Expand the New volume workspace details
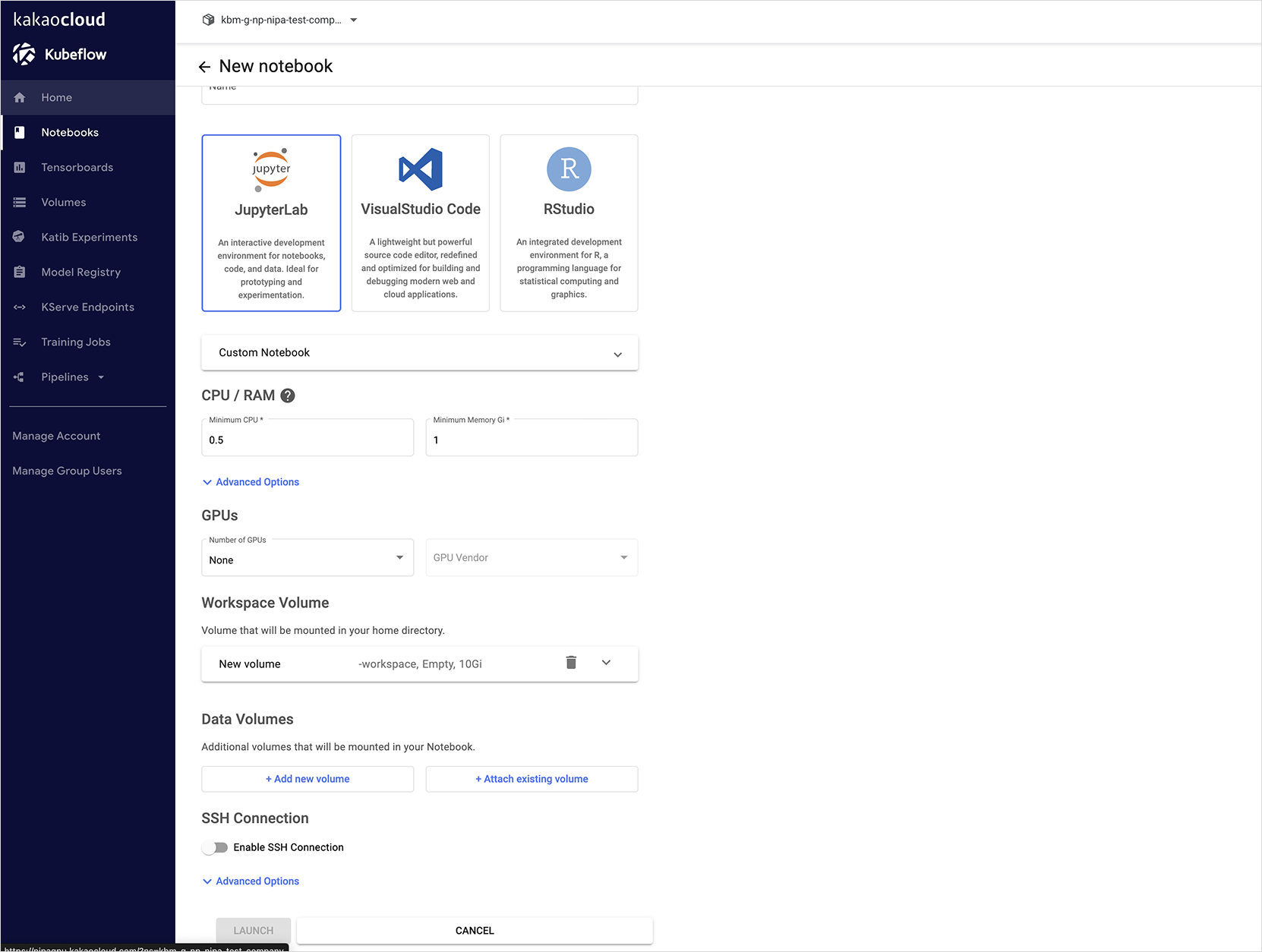This screenshot has height=952, width=1262. tap(606, 663)
